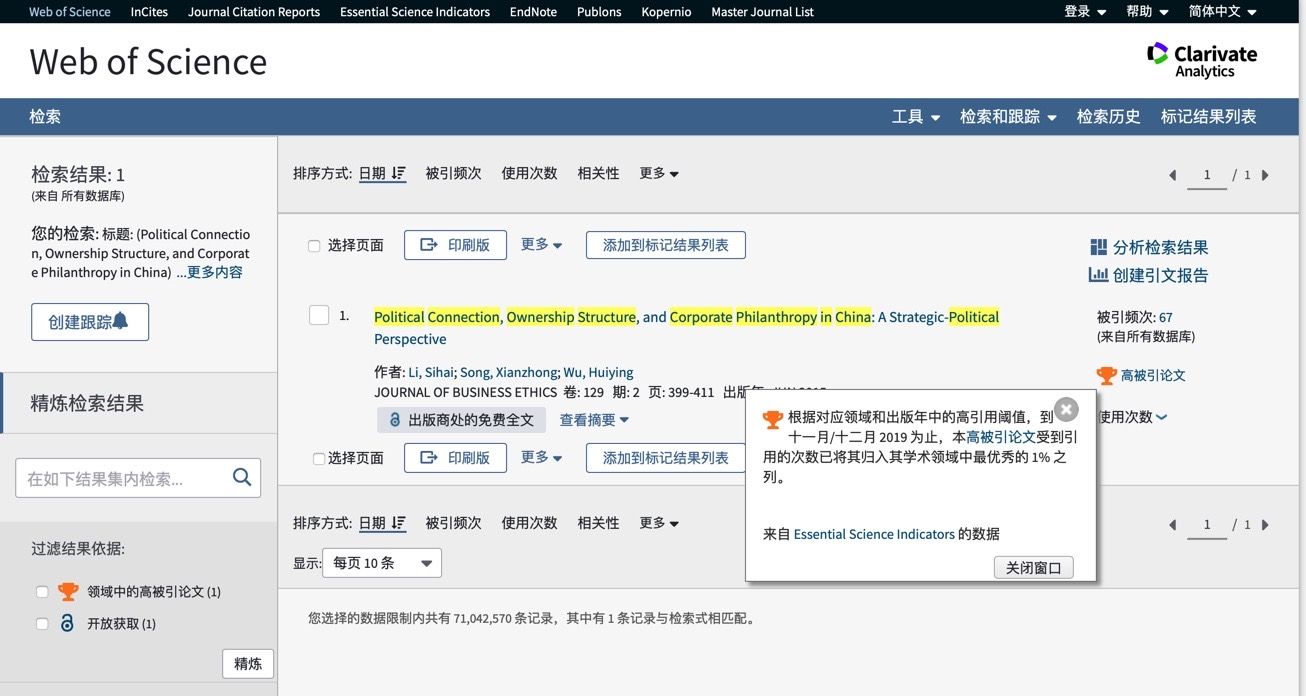Click the Clarivate Analytics logo
The height and width of the screenshot is (696, 1306).
pos(1202,60)
